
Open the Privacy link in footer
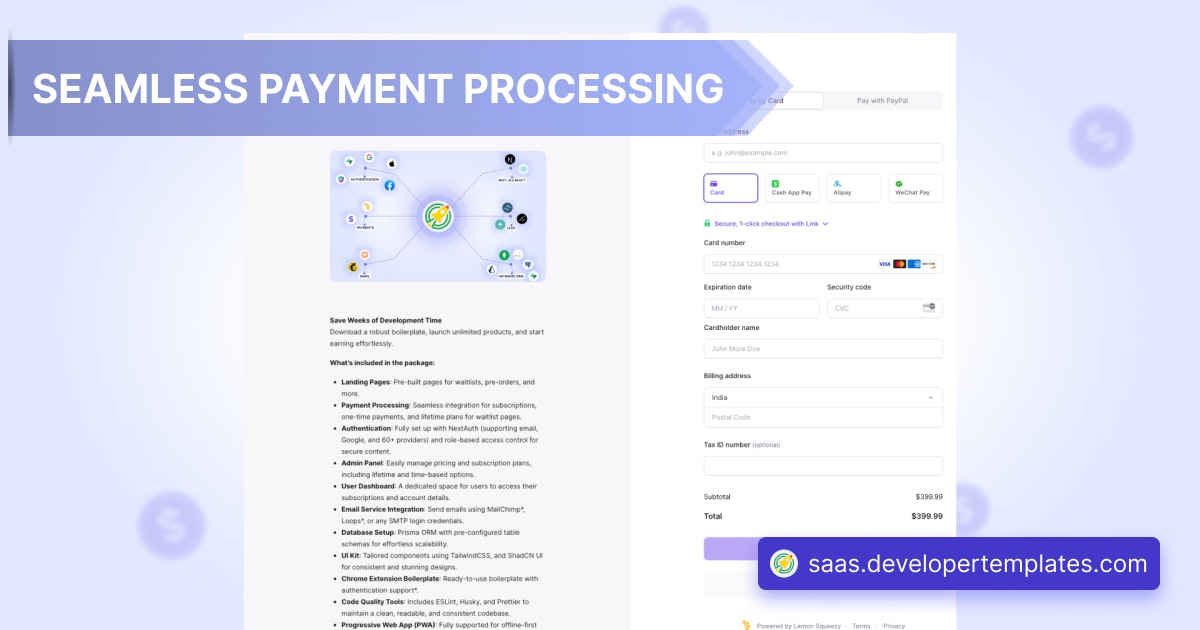tap(894, 626)
